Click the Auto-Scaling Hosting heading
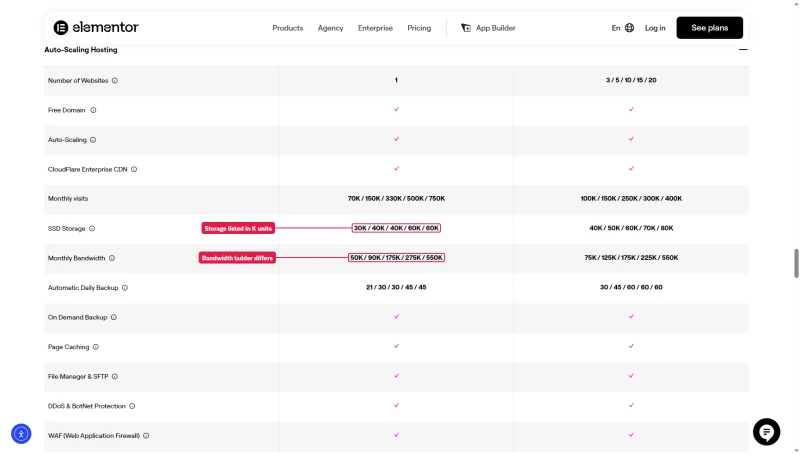 [x=81, y=49]
